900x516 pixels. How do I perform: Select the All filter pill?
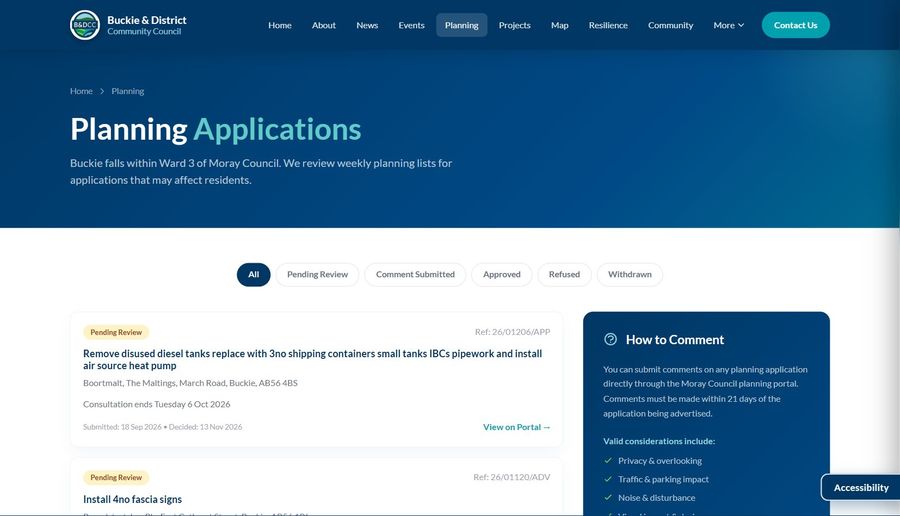[x=254, y=274]
